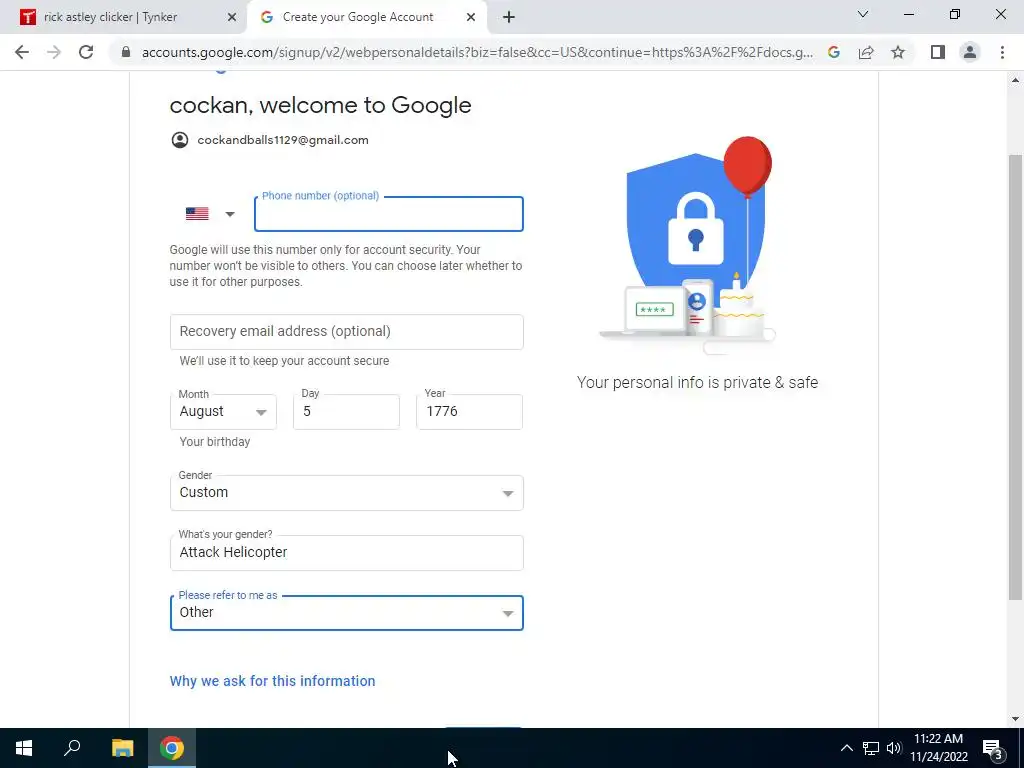Viewport: 1024px width, 768px height.
Task: Focus the Phone number field
Action: coord(389,214)
